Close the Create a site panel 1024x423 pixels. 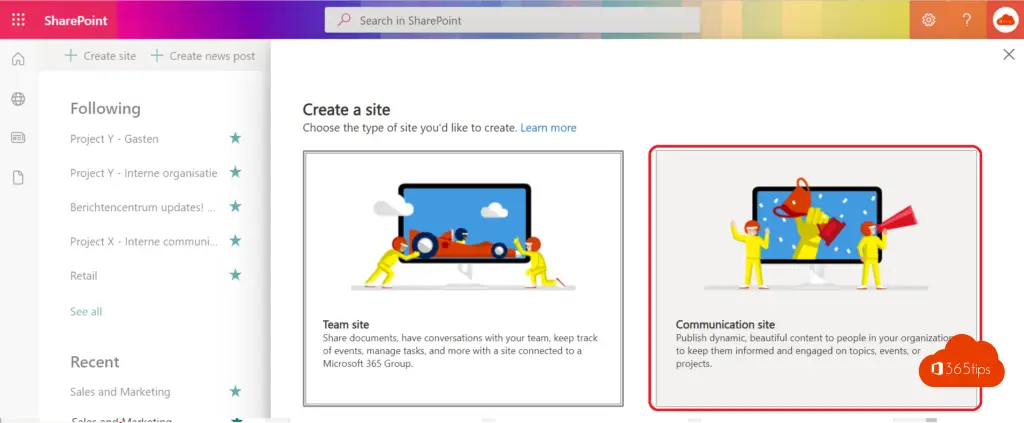pyautogui.click(x=1008, y=55)
